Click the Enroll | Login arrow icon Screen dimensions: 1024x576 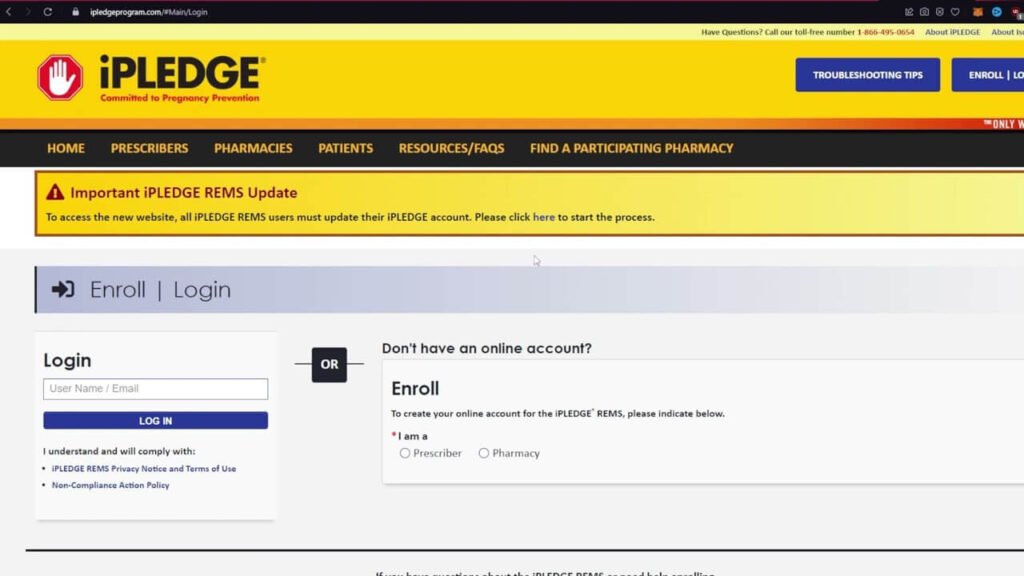62,289
